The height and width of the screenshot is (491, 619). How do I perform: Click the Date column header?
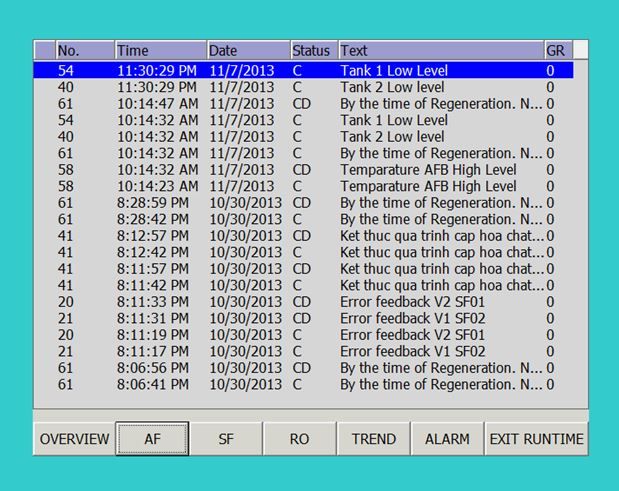pyautogui.click(x=247, y=50)
